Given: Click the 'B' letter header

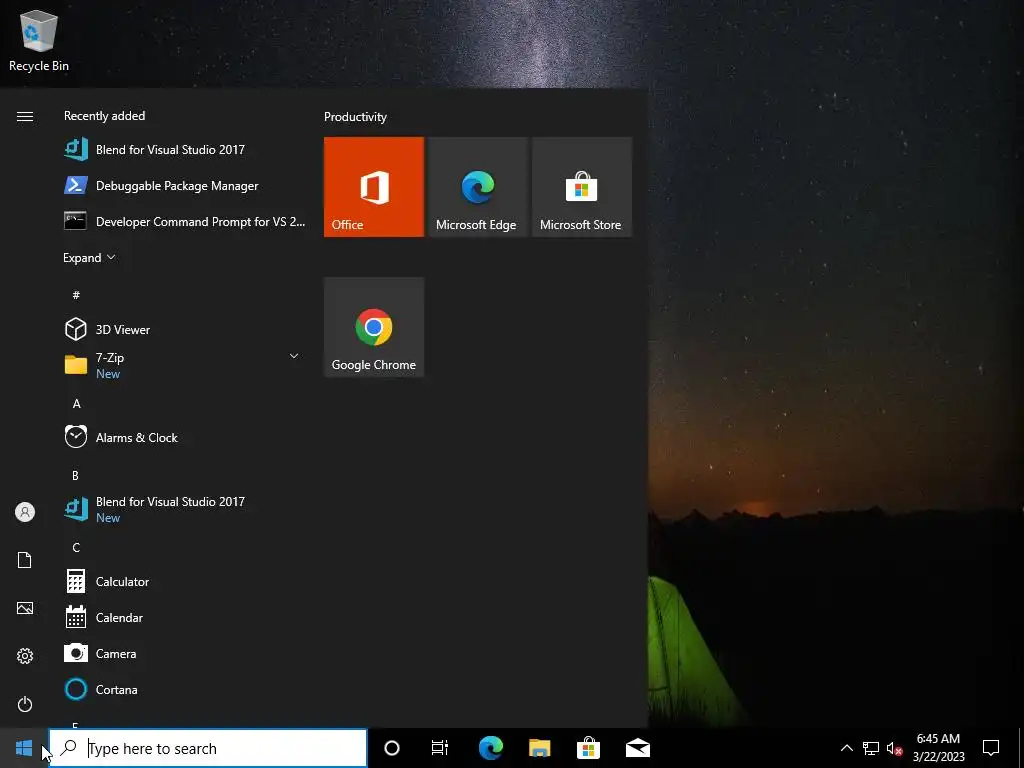Looking at the screenshot, I should [76, 475].
